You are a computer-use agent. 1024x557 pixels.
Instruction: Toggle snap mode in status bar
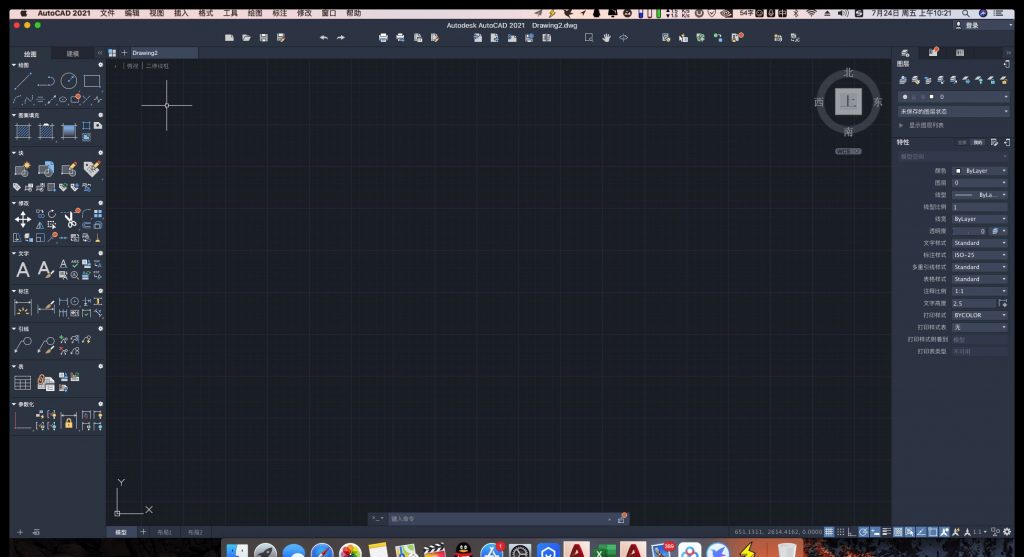point(840,532)
